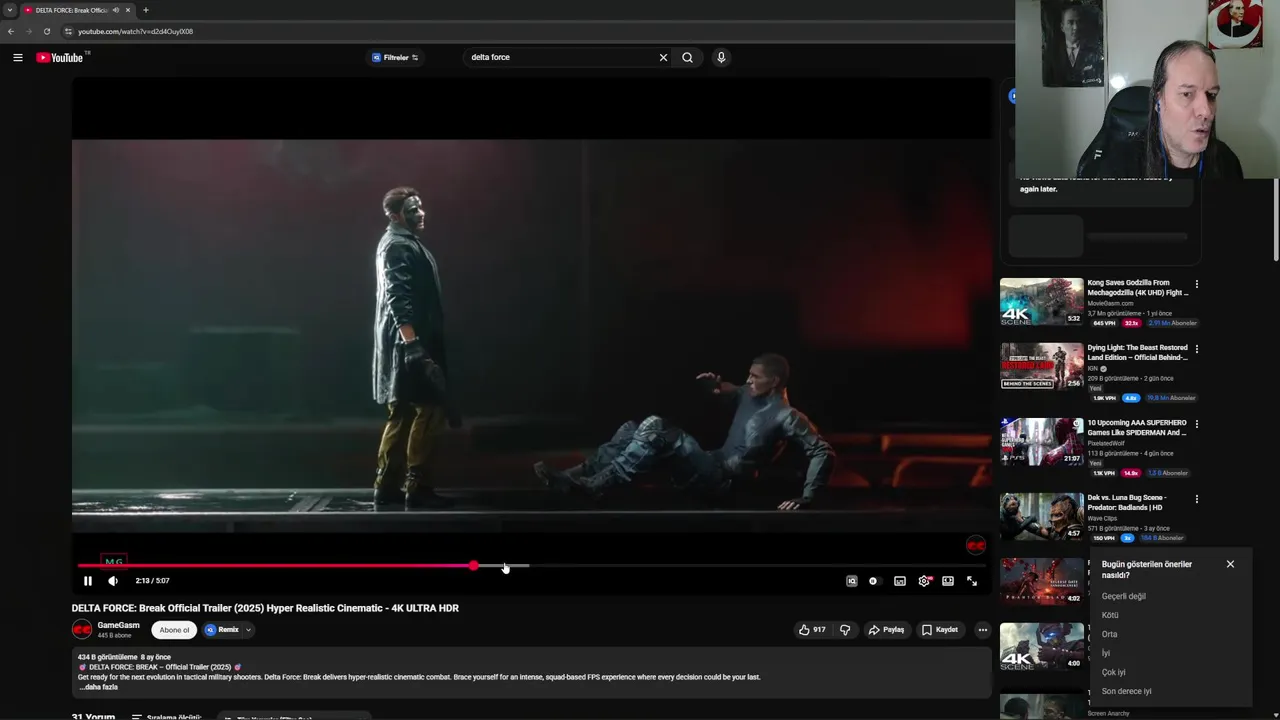Open the YouTube hamburger guide menu
Image resolution: width=1280 pixels, height=720 pixels.
pyautogui.click(x=17, y=58)
